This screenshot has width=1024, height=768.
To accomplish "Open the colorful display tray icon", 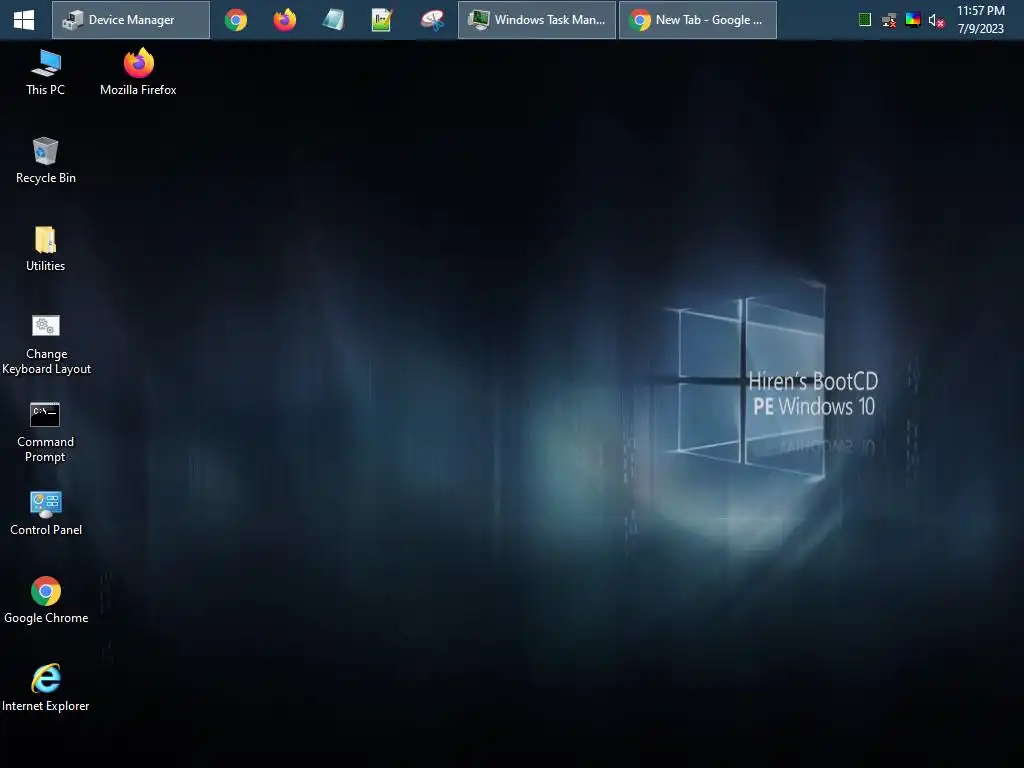I will point(913,20).
